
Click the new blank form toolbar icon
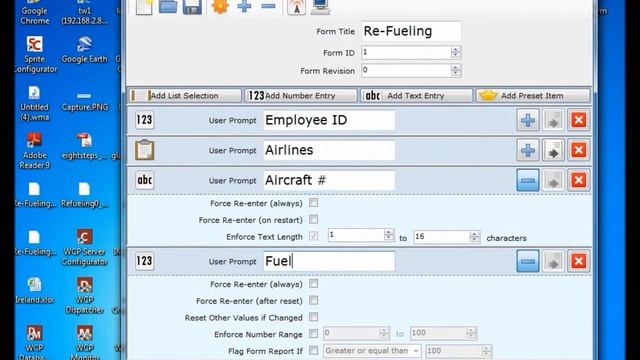point(144,7)
